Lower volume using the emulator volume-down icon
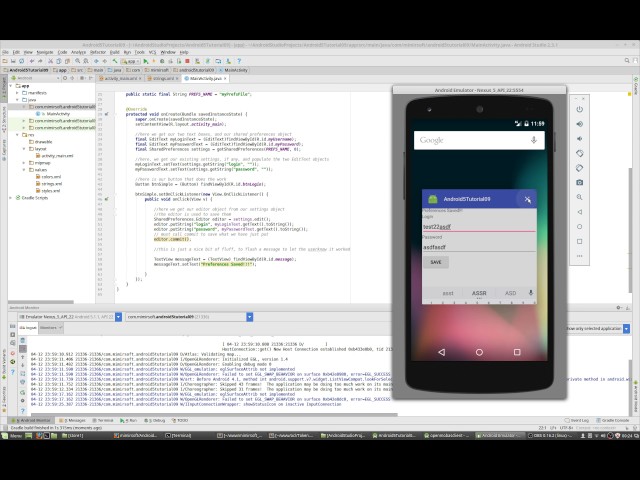 [579, 139]
